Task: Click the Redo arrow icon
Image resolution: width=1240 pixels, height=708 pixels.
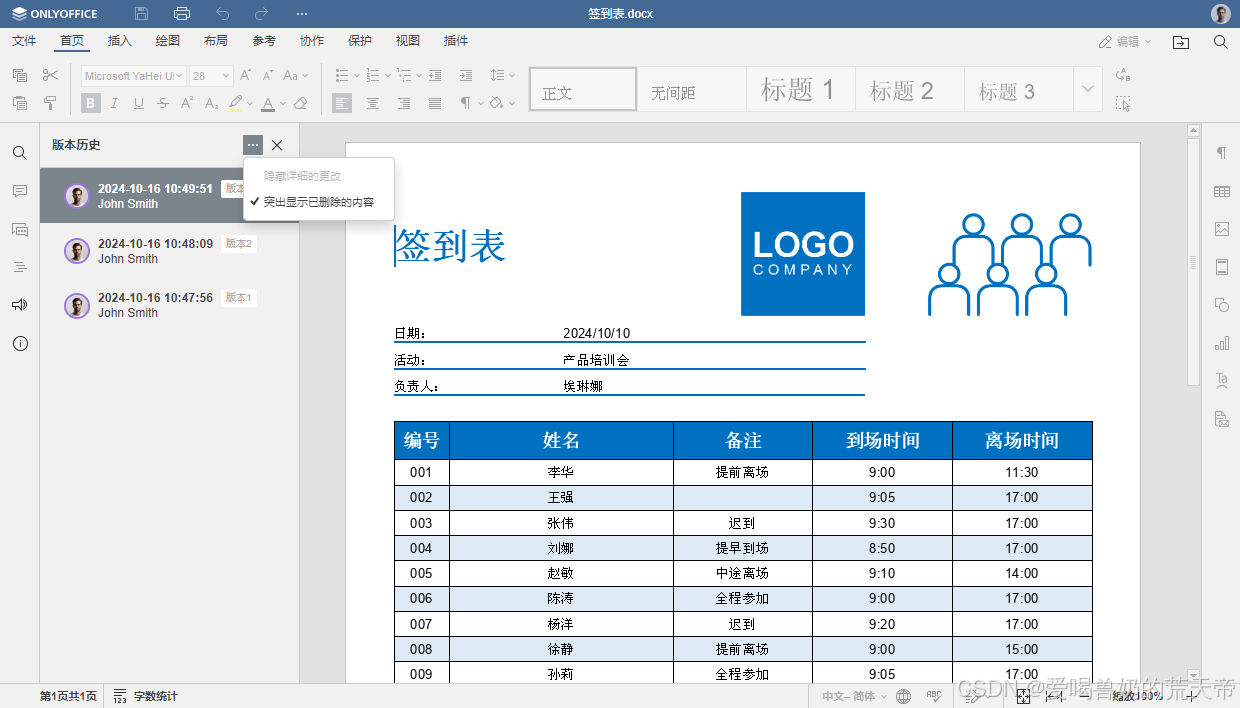Action: [x=262, y=14]
